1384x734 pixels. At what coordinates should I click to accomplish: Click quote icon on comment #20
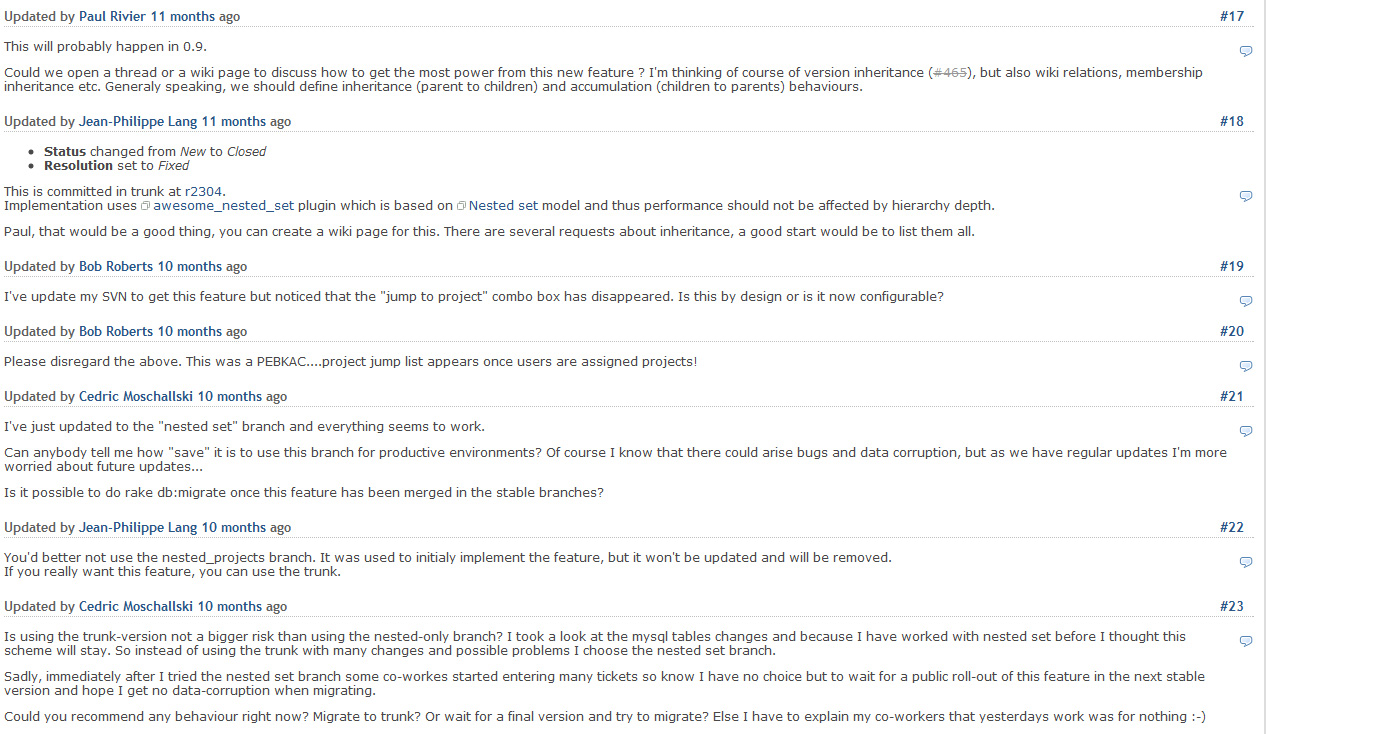[1246, 366]
